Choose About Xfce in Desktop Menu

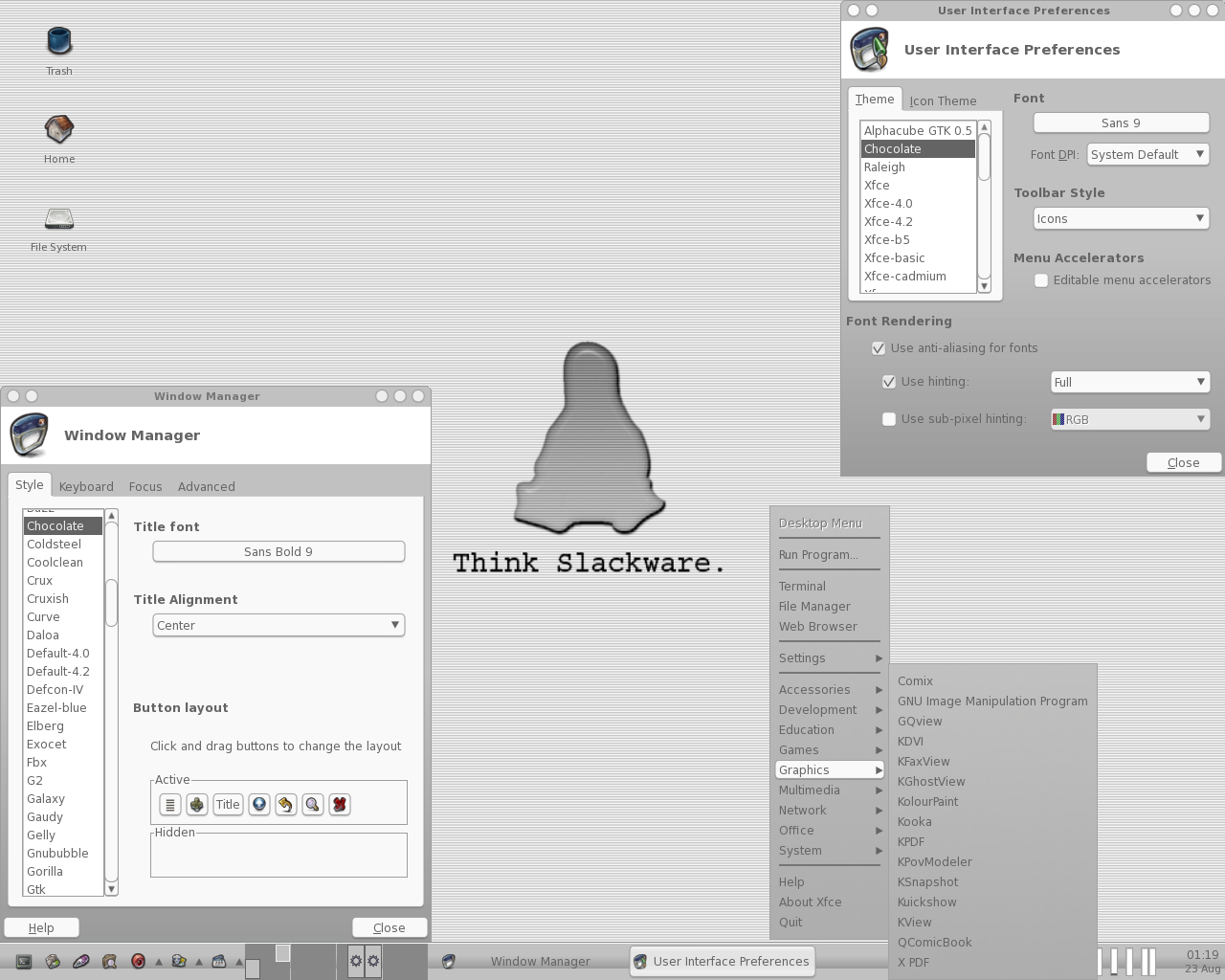(x=830, y=902)
